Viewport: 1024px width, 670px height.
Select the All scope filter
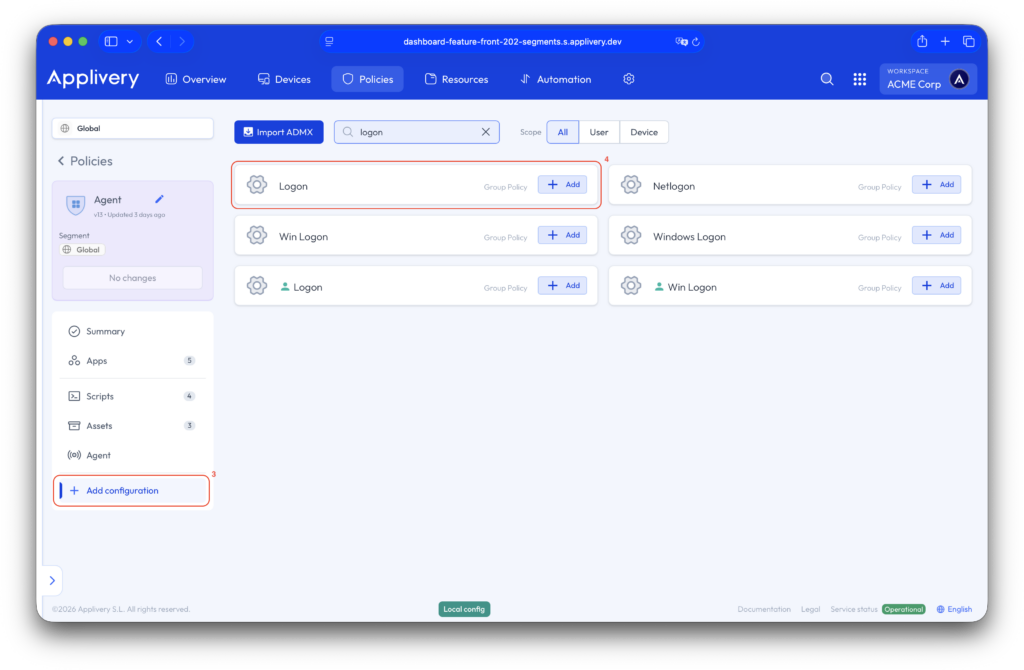563,132
